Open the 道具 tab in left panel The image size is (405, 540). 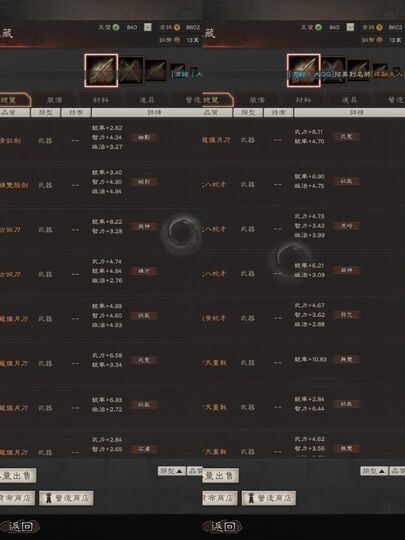[147, 100]
